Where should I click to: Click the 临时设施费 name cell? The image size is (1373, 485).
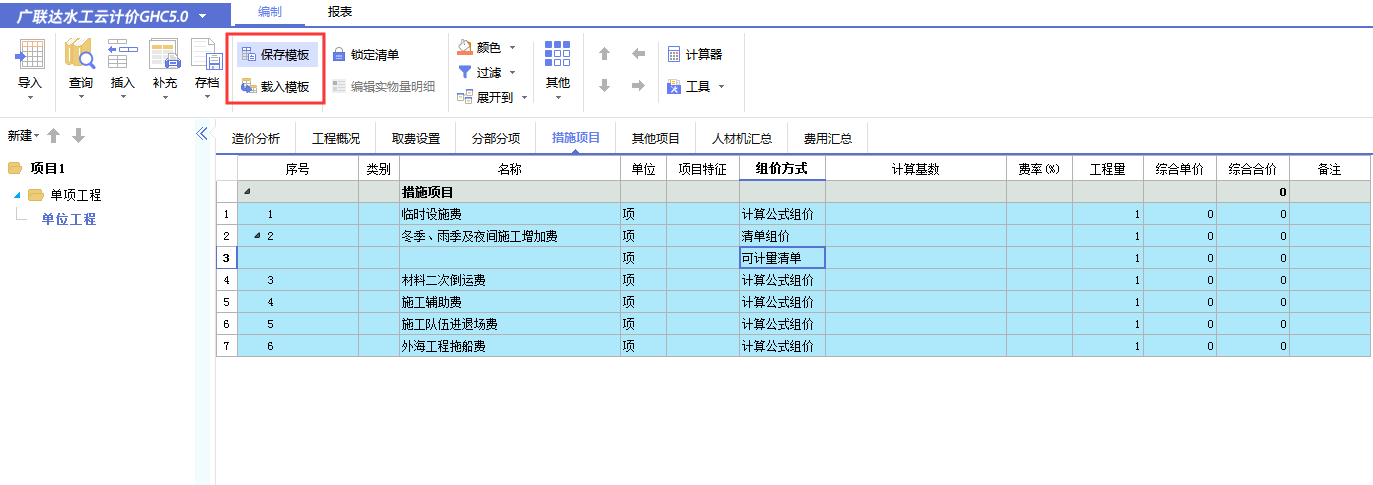click(x=510, y=214)
